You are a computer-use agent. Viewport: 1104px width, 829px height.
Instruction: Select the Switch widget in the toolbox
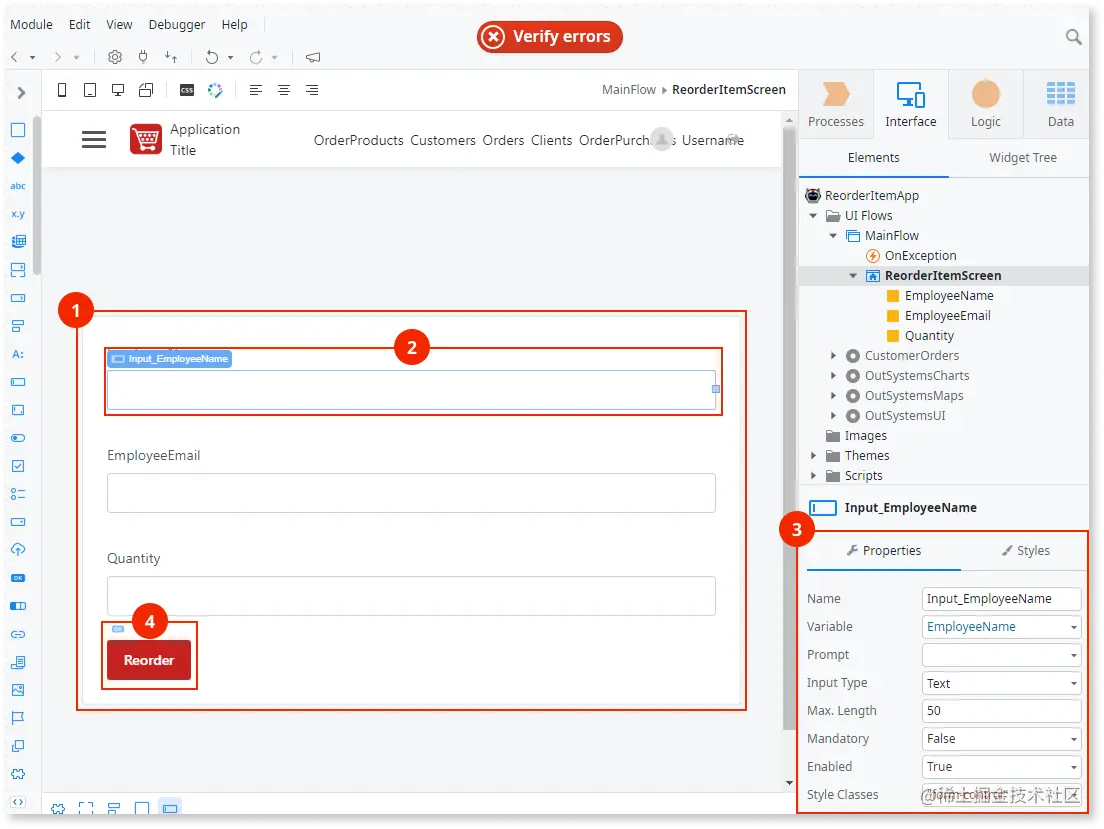tap(18, 438)
